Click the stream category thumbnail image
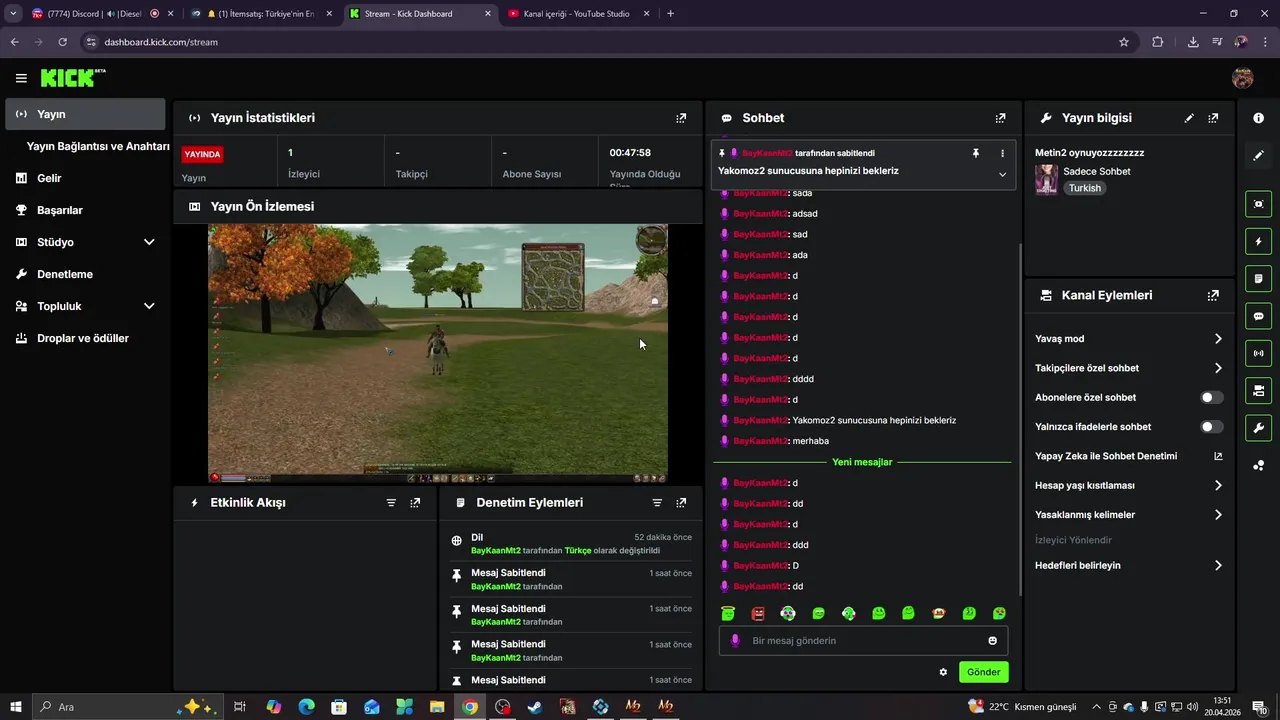 coord(1047,179)
